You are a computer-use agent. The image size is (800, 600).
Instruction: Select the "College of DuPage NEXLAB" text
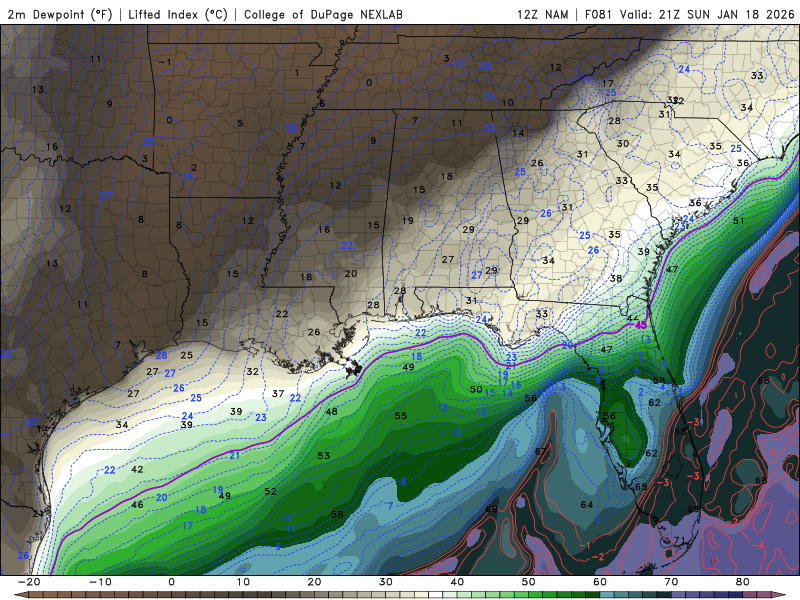323,14
